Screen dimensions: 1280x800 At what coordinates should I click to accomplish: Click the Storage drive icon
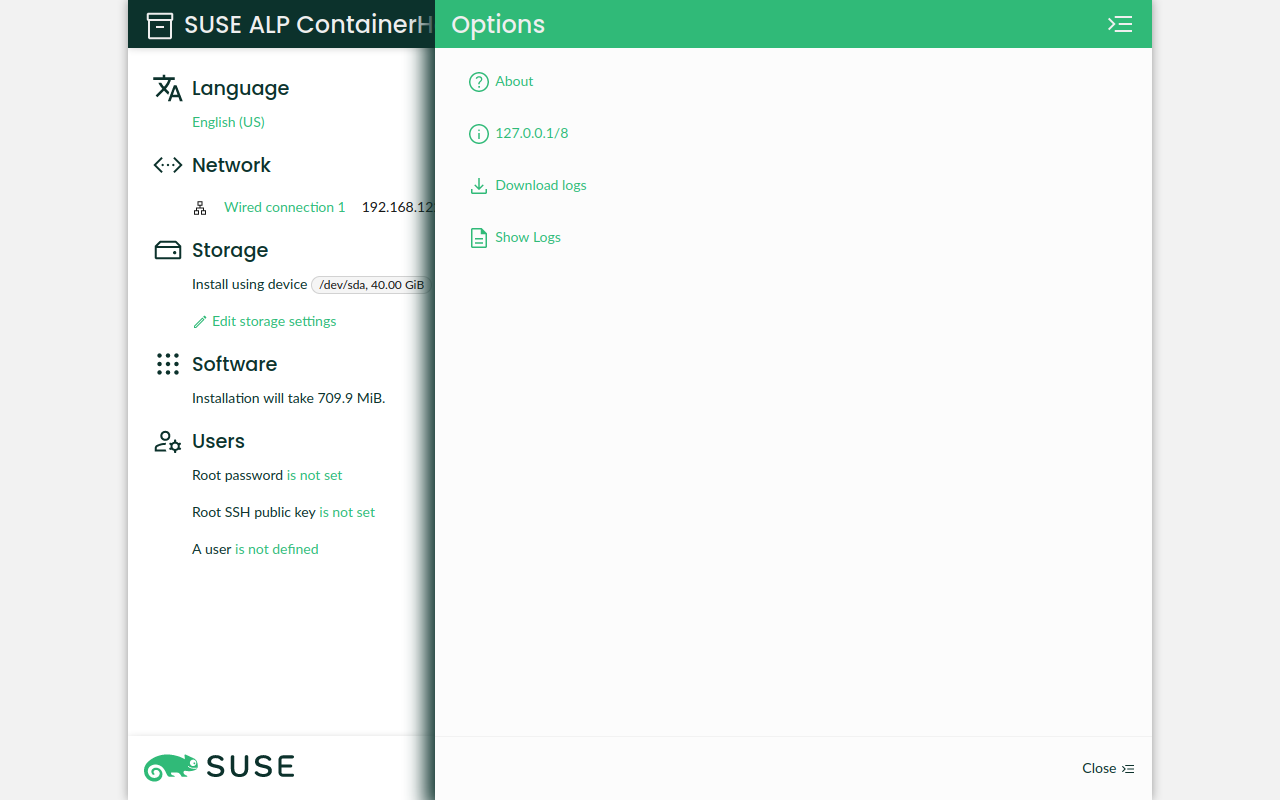[x=167, y=250]
